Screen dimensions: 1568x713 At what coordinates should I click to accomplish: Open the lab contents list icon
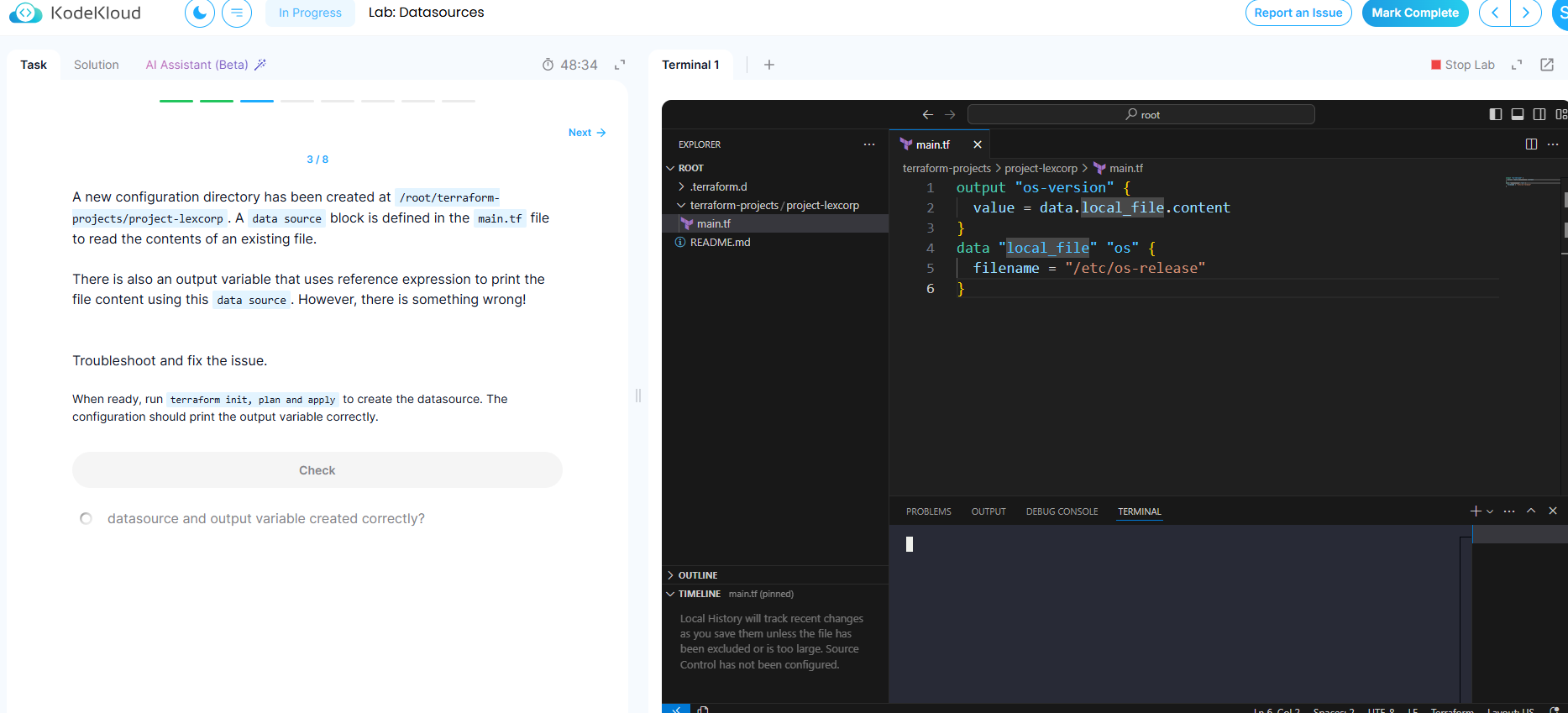237,13
